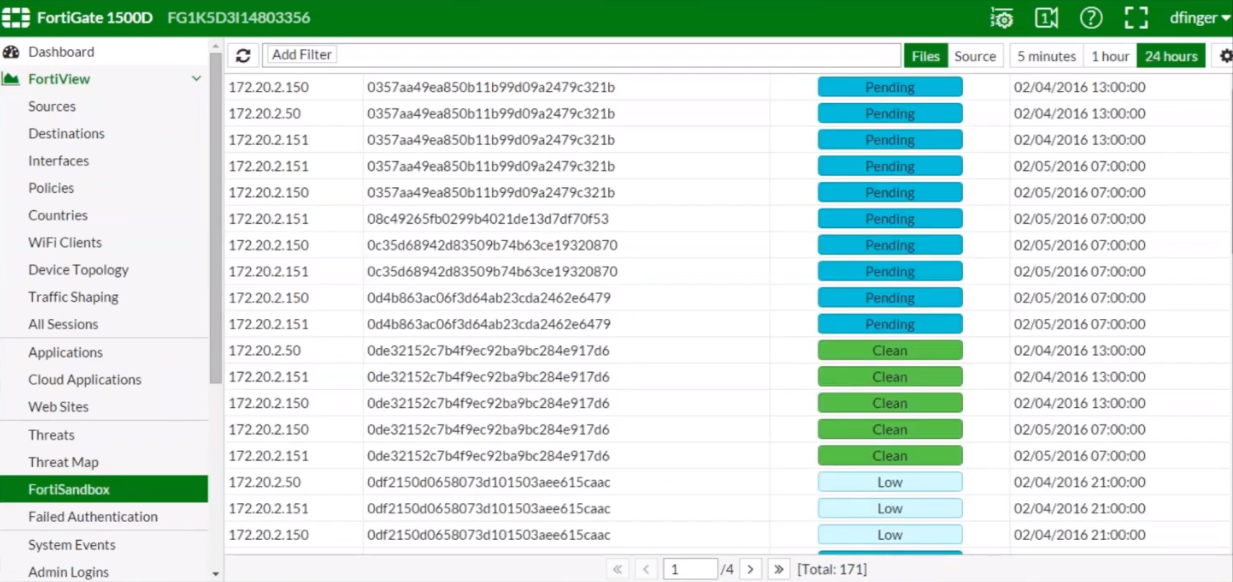Open the CLI console icon in top bar
The width and height of the screenshot is (1233, 582).
pos(1046,18)
